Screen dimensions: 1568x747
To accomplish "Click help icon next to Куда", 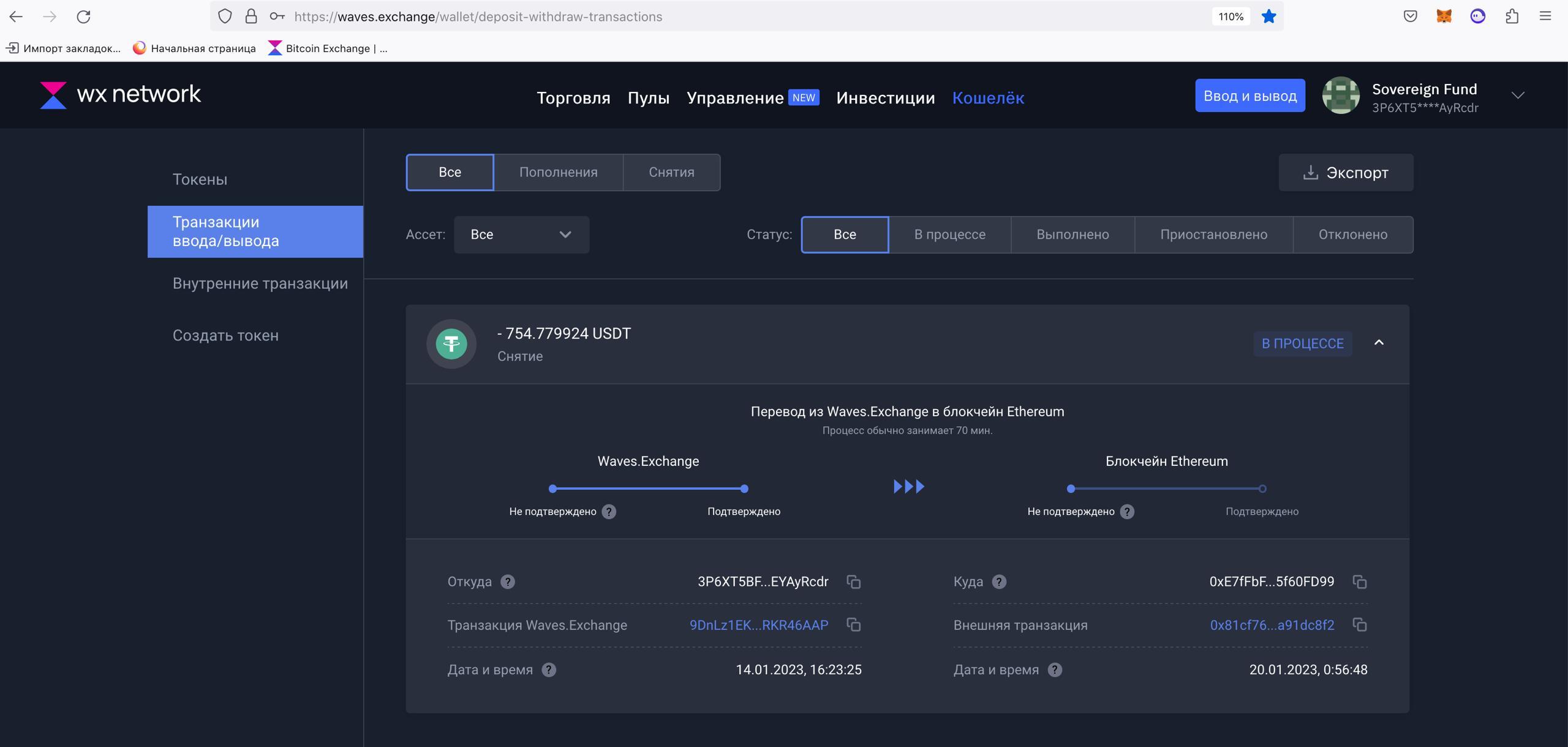I will click(x=998, y=582).
